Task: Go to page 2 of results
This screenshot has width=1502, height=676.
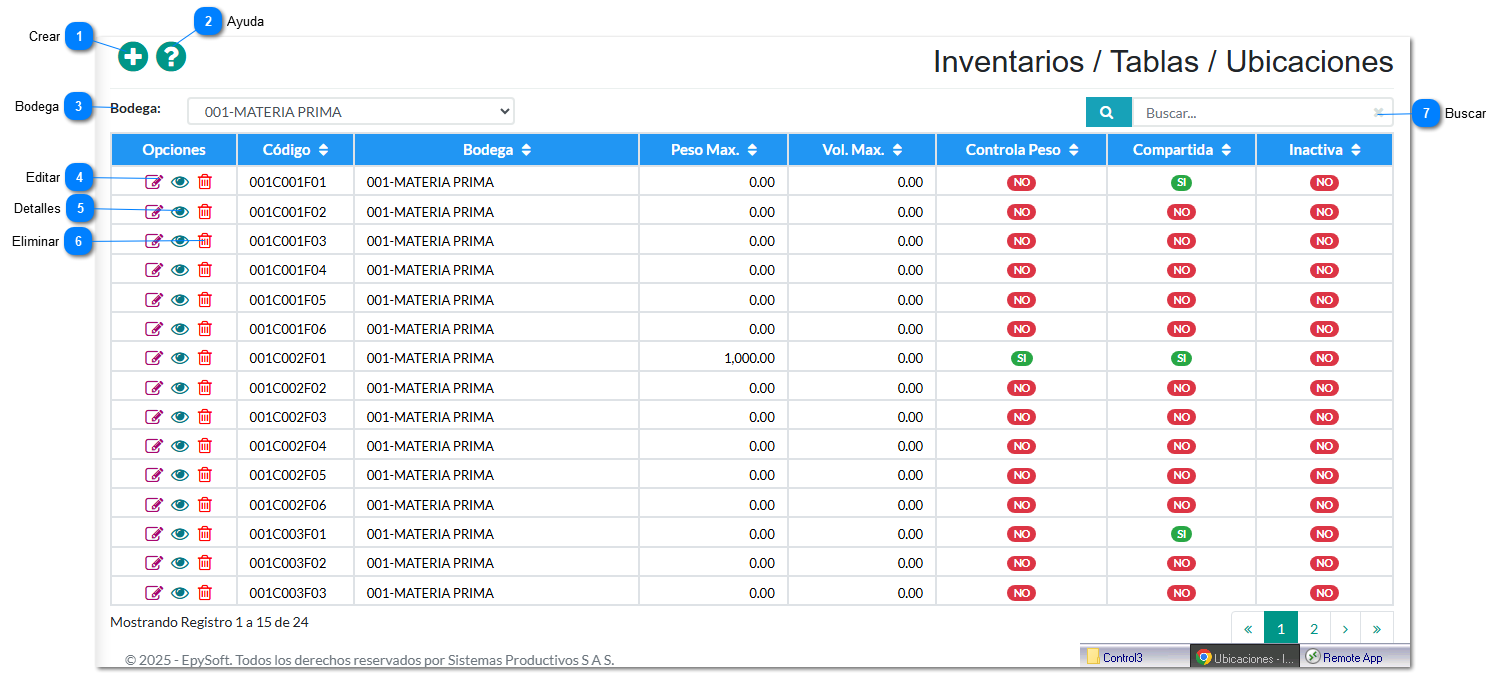Action: (x=1313, y=627)
